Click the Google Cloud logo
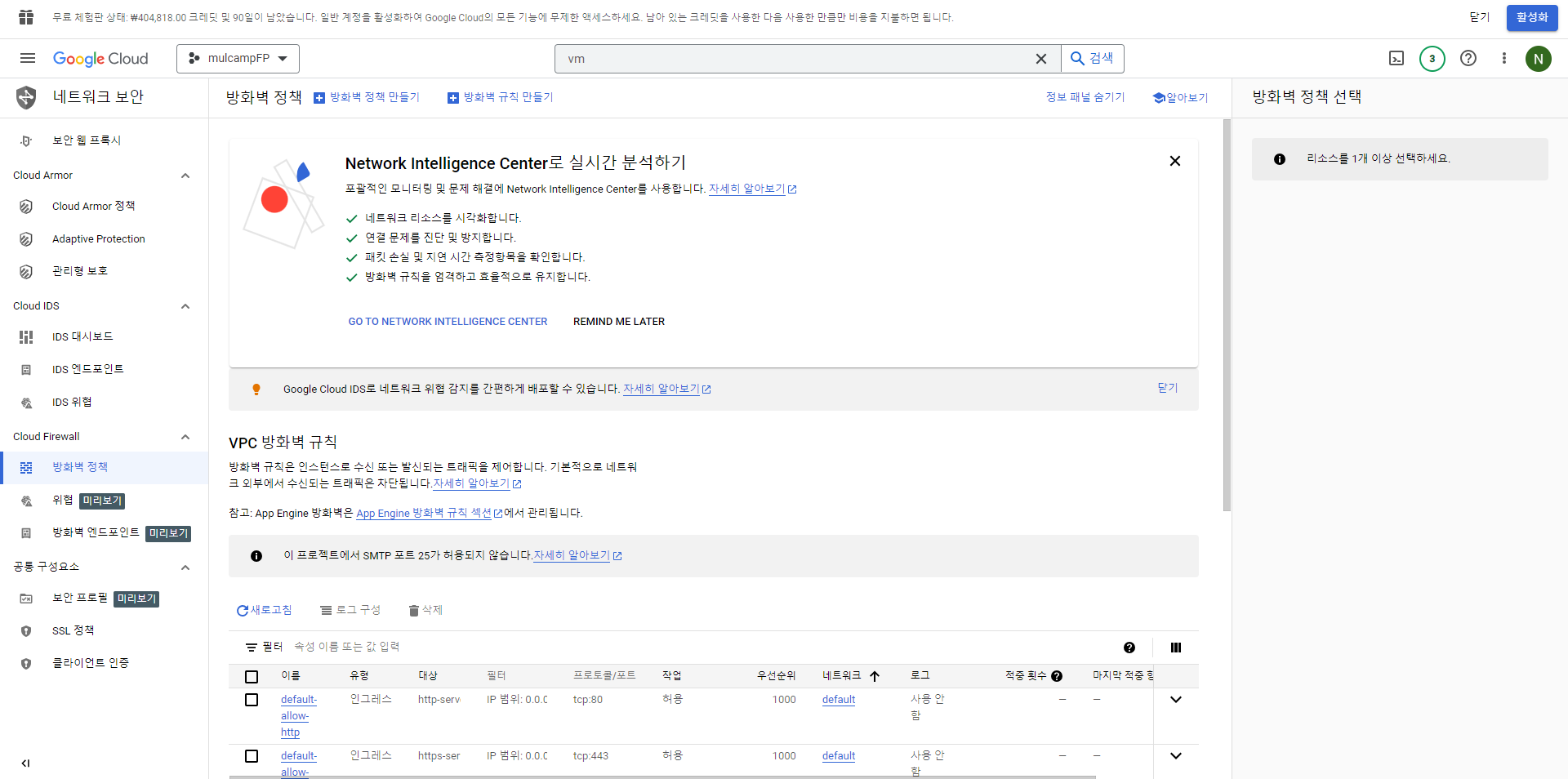Screen dimensions: 1568x779 [100, 59]
